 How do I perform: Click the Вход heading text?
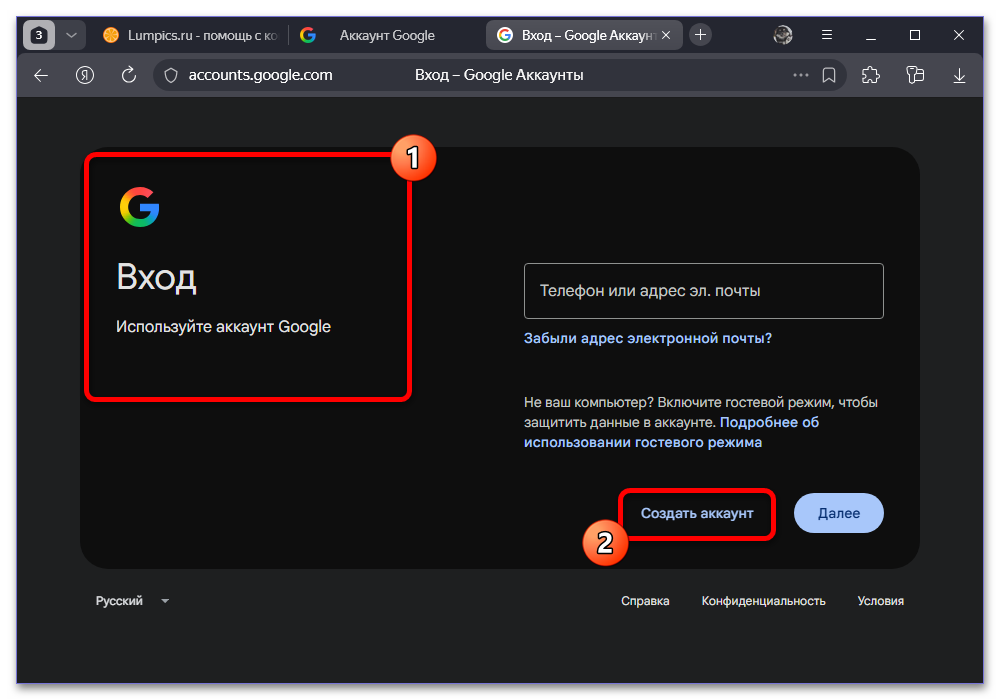pos(156,277)
